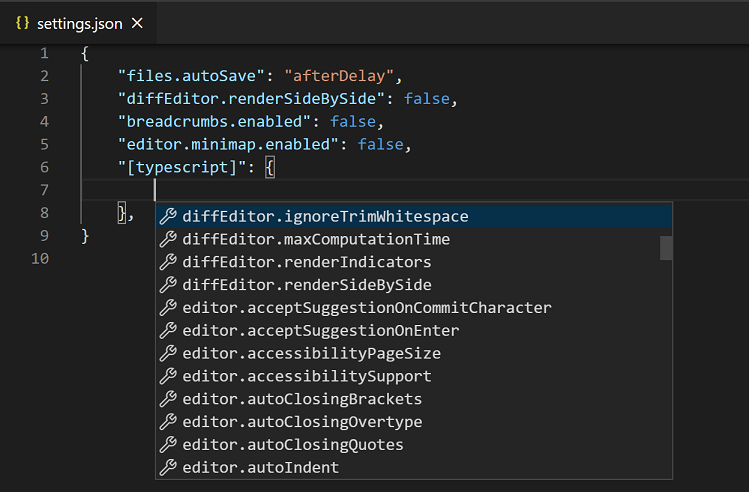Choose editor.acceptSuggestionOnCommitCharacter suggestion
Viewport: 749px width, 492px height.
tap(366, 307)
